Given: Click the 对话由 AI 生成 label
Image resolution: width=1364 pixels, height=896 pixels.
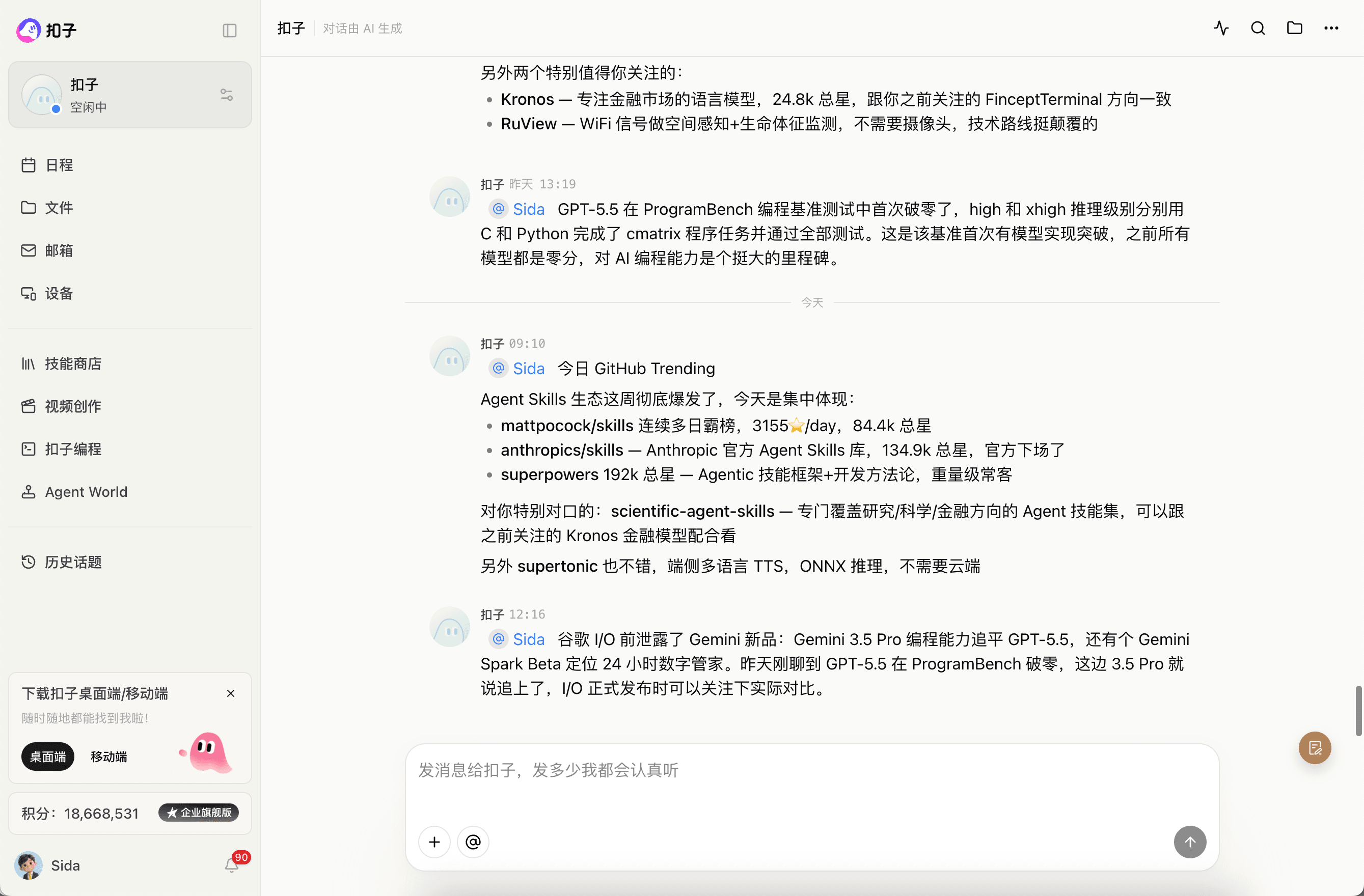Looking at the screenshot, I should point(362,28).
